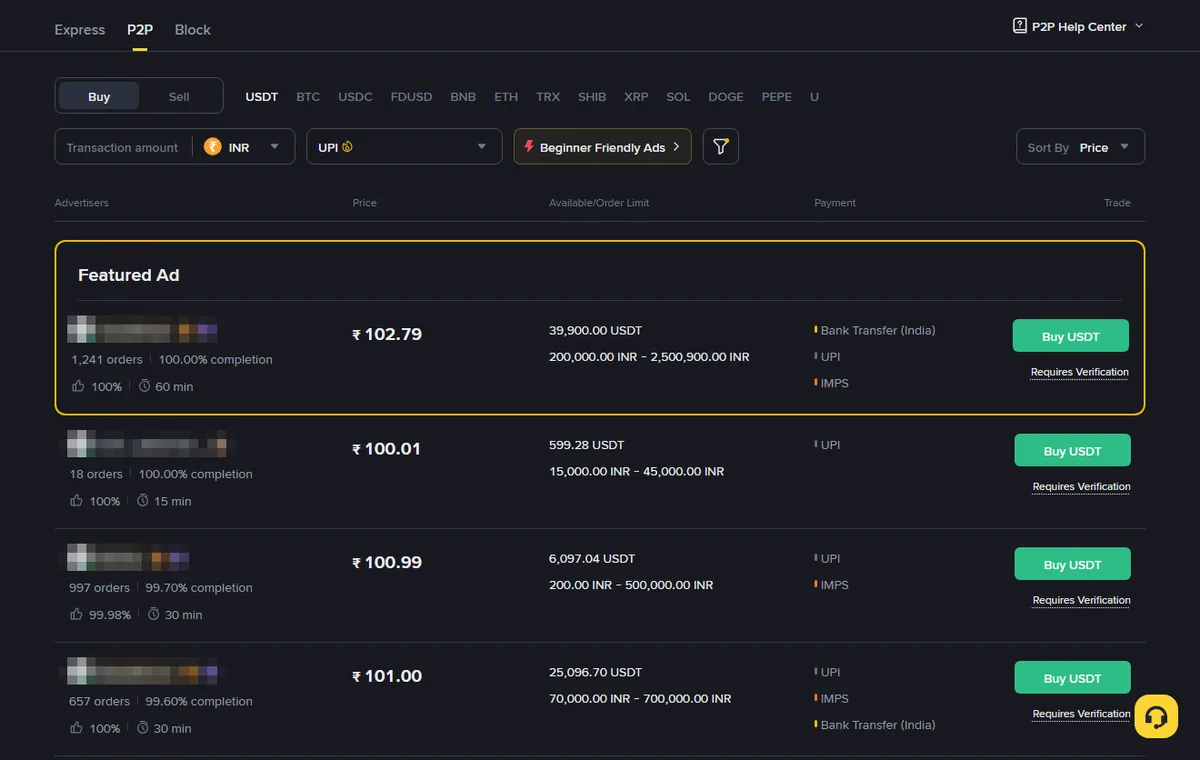Click thumbs-up icon of the 1,241 orders advertiser
Screen dimensions: 1200x760
coord(78,386)
